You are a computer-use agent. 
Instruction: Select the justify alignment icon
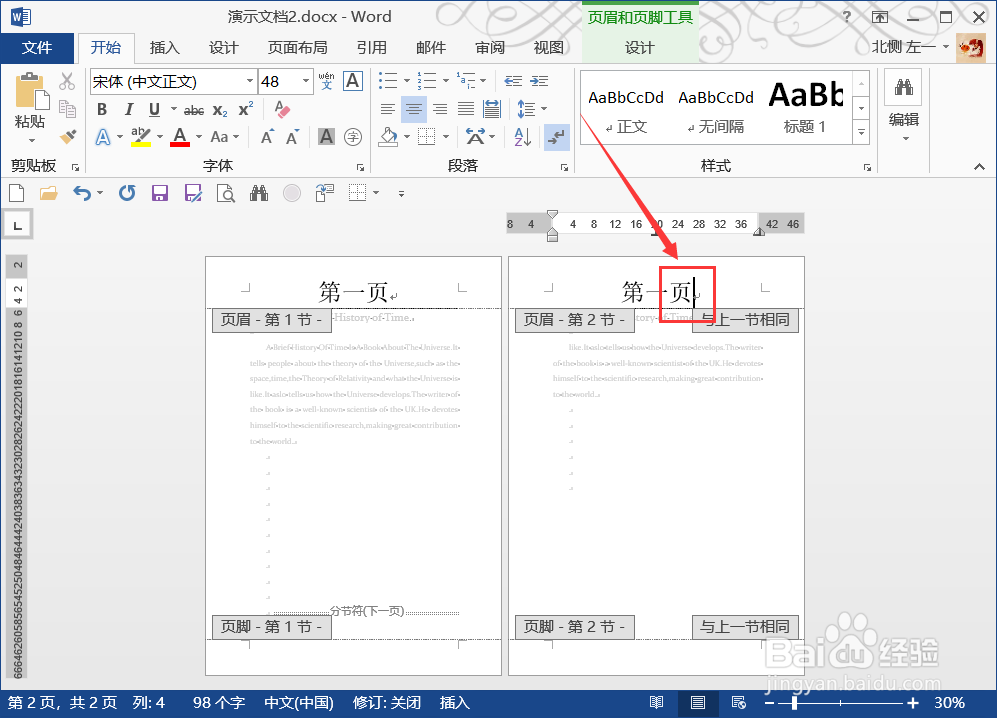465,108
